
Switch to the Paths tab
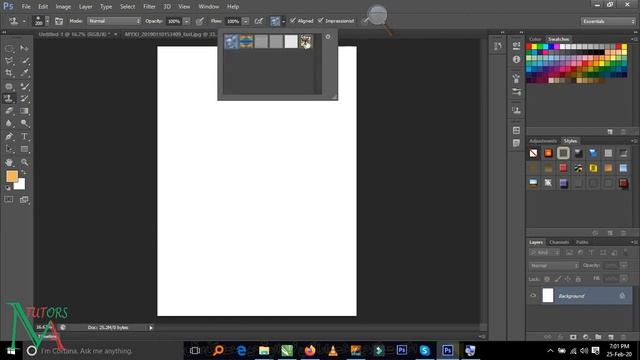pyautogui.click(x=582, y=242)
